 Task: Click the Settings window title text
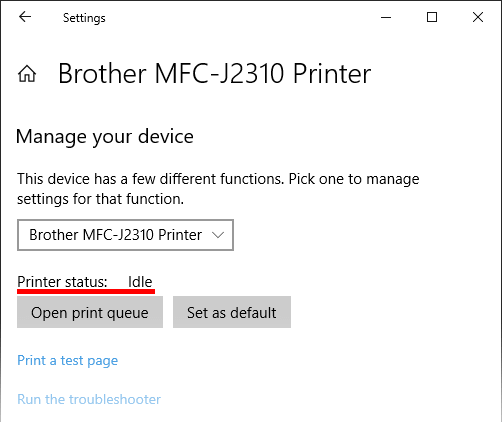(x=84, y=18)
